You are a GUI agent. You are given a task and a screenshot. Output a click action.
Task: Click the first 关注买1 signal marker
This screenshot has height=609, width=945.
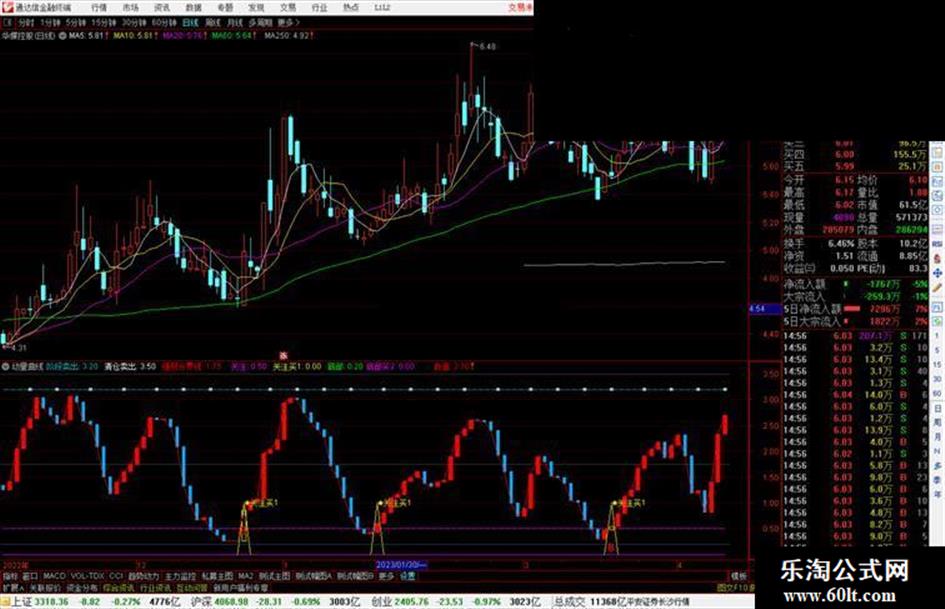pyautogui.click(x=262, y=502)
